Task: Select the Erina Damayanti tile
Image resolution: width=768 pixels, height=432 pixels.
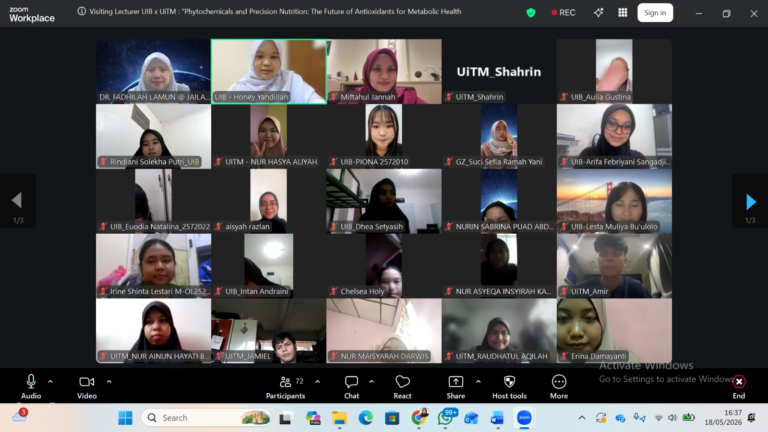Action: pos(614,331)
